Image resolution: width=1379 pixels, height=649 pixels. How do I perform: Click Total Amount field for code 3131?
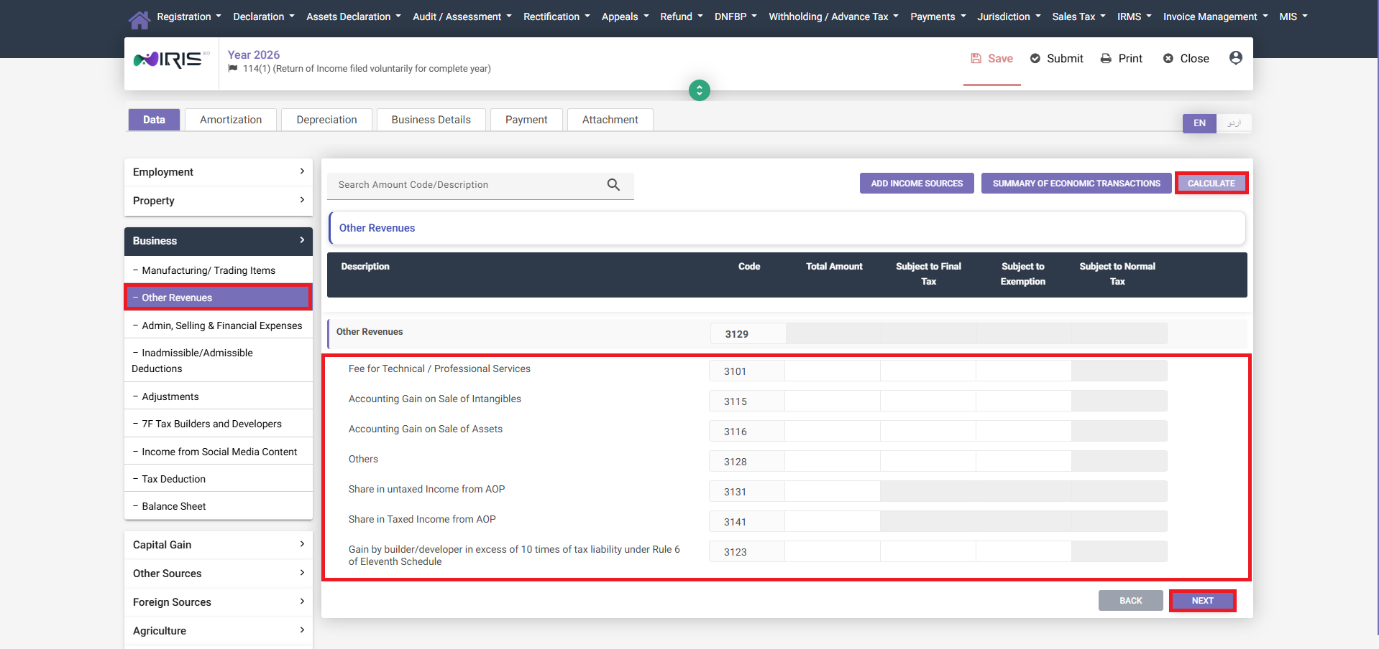(x=832, y=491)
